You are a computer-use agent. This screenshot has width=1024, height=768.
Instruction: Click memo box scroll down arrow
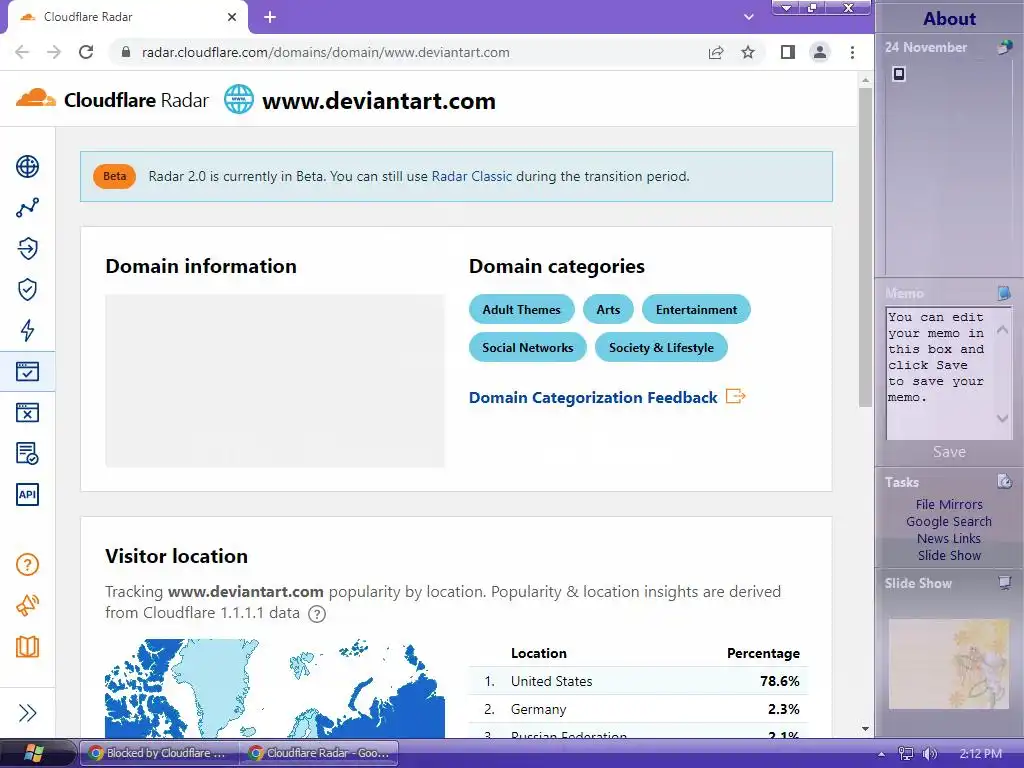(1002, 418)
